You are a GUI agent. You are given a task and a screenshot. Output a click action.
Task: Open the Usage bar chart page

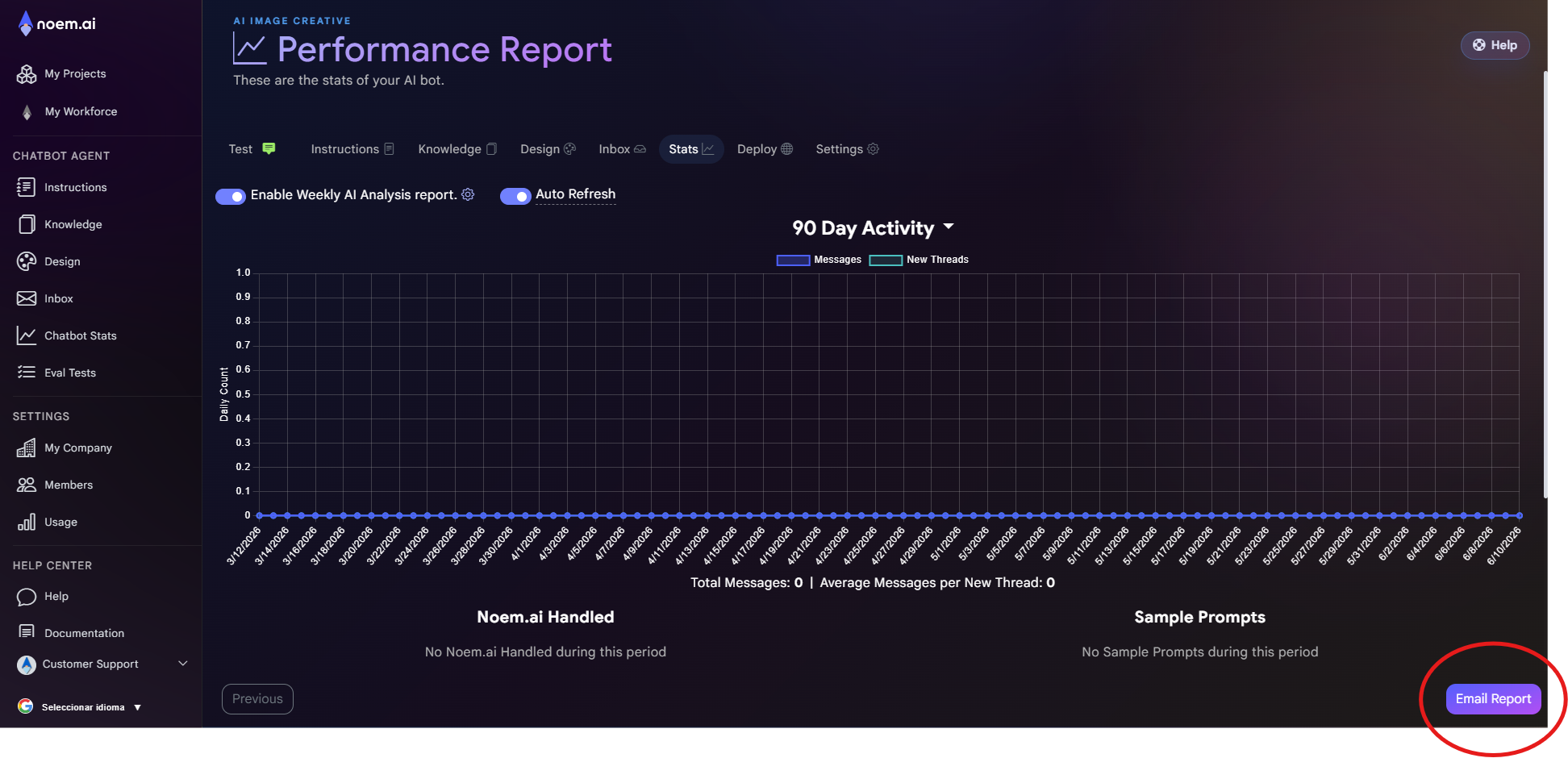(x=48, y=522)
